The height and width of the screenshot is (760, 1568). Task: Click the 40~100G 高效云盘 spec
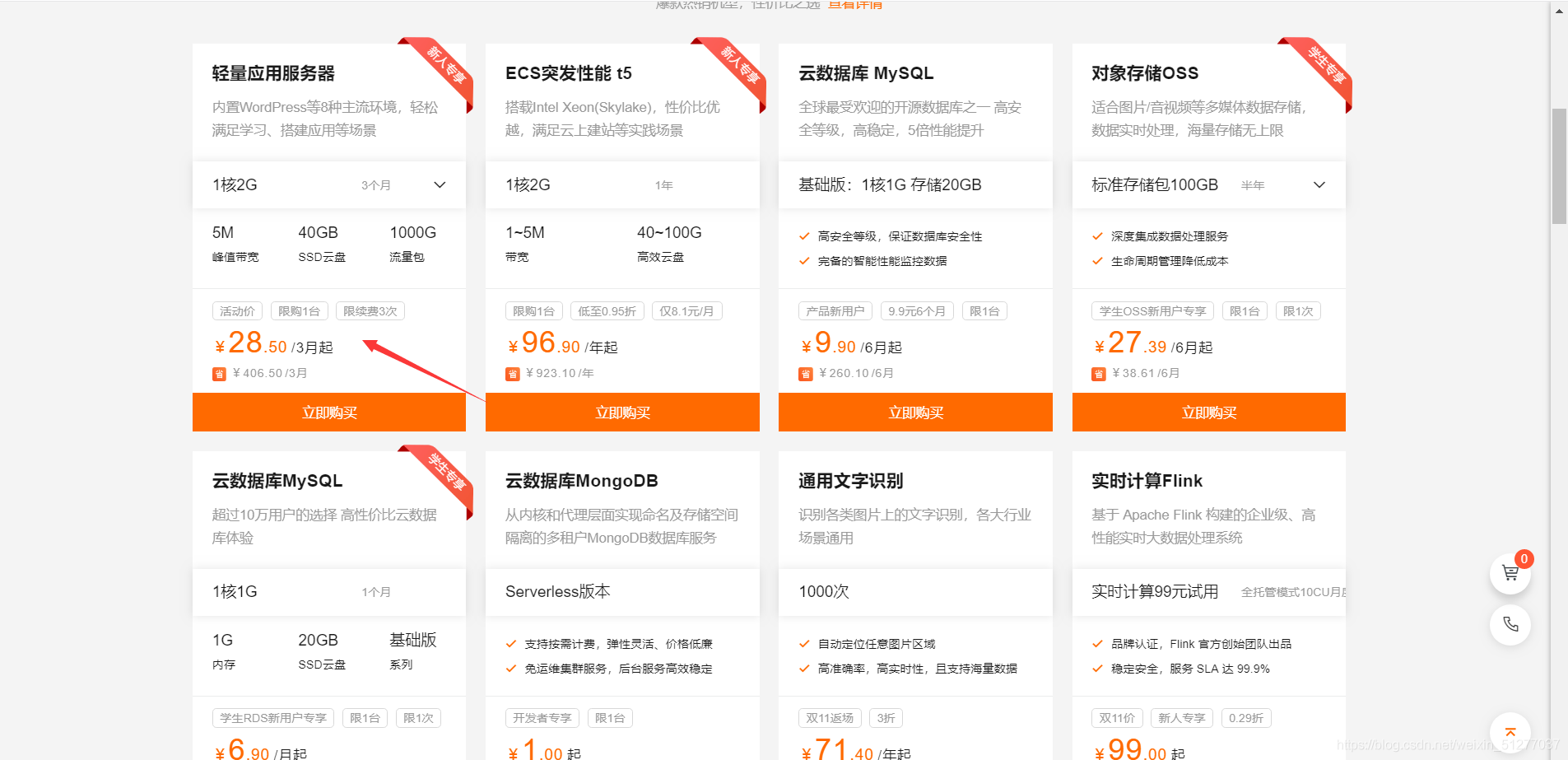669,244
